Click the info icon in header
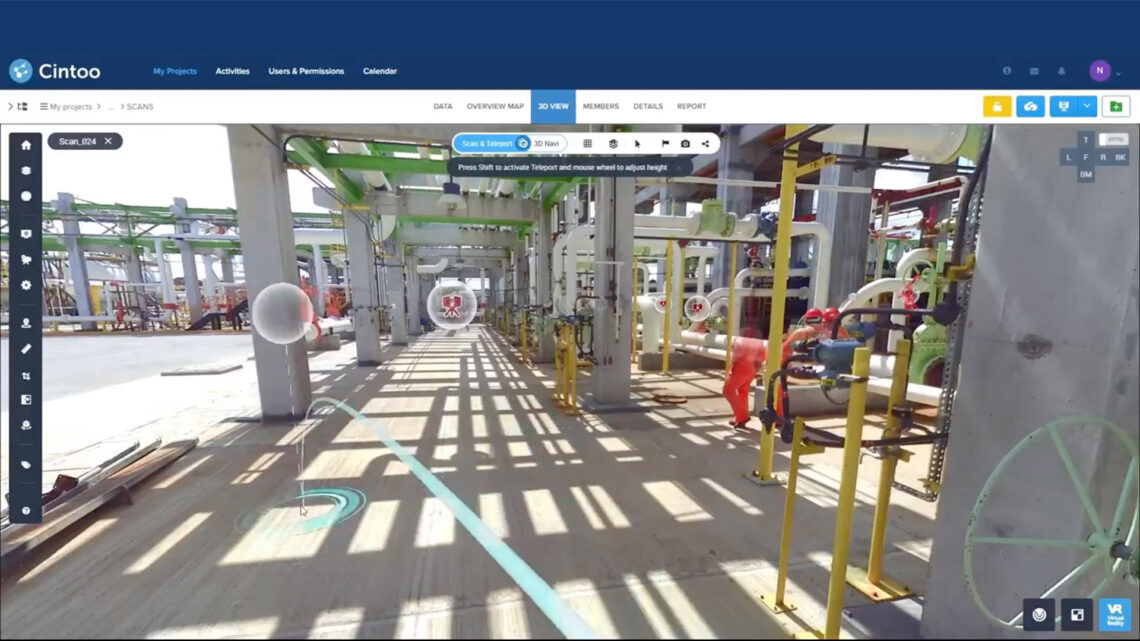 (x=1007, y=71)
